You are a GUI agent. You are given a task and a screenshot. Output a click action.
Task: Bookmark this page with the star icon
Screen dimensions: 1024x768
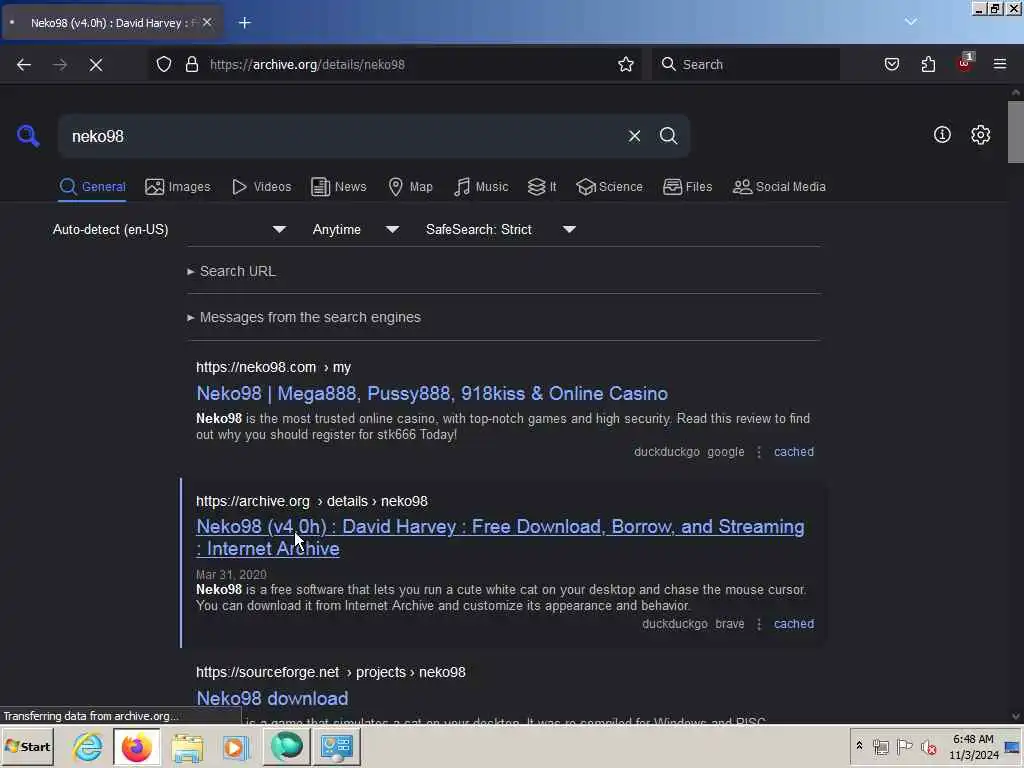coord(626,64)
